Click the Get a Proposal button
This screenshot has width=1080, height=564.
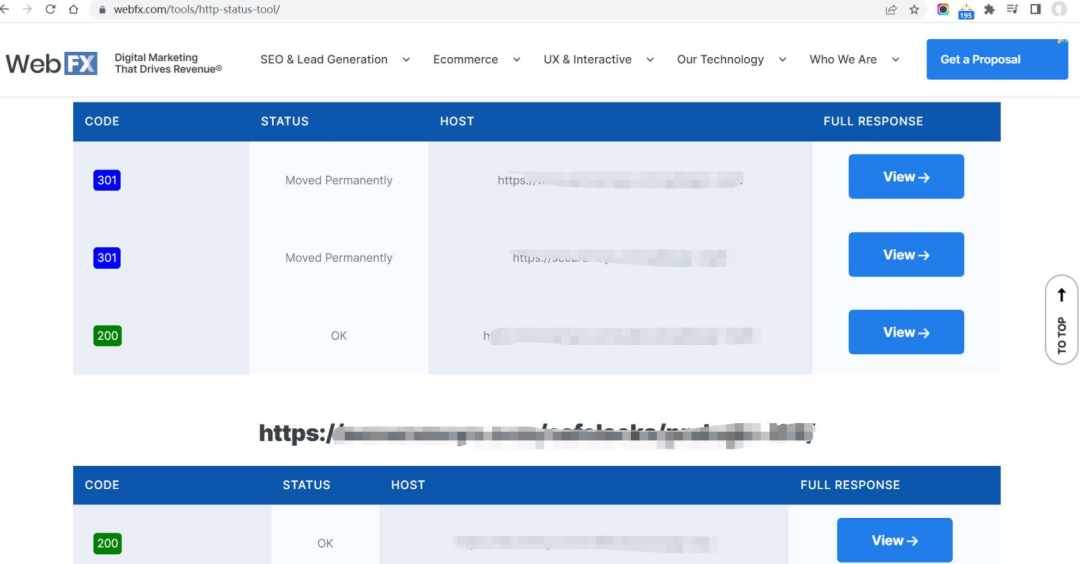(x=996, y=60)
